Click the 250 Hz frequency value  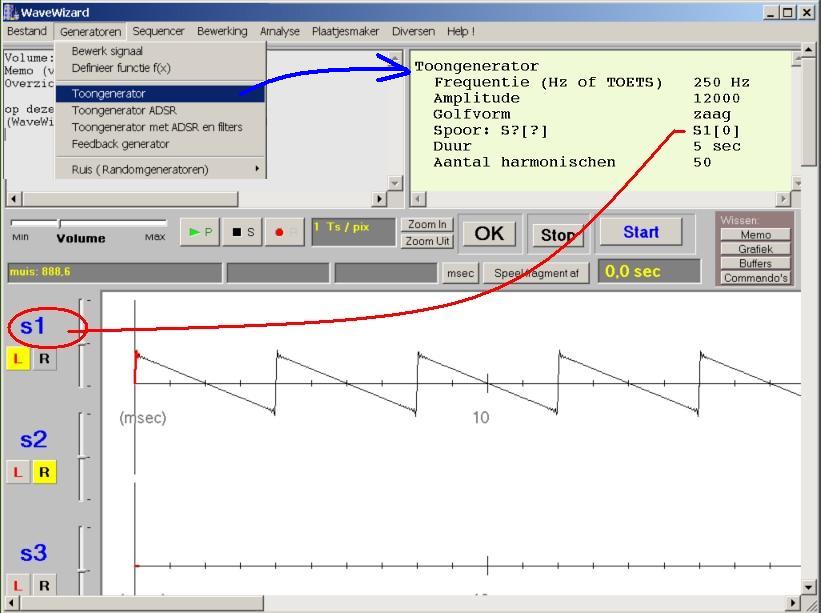721,83
